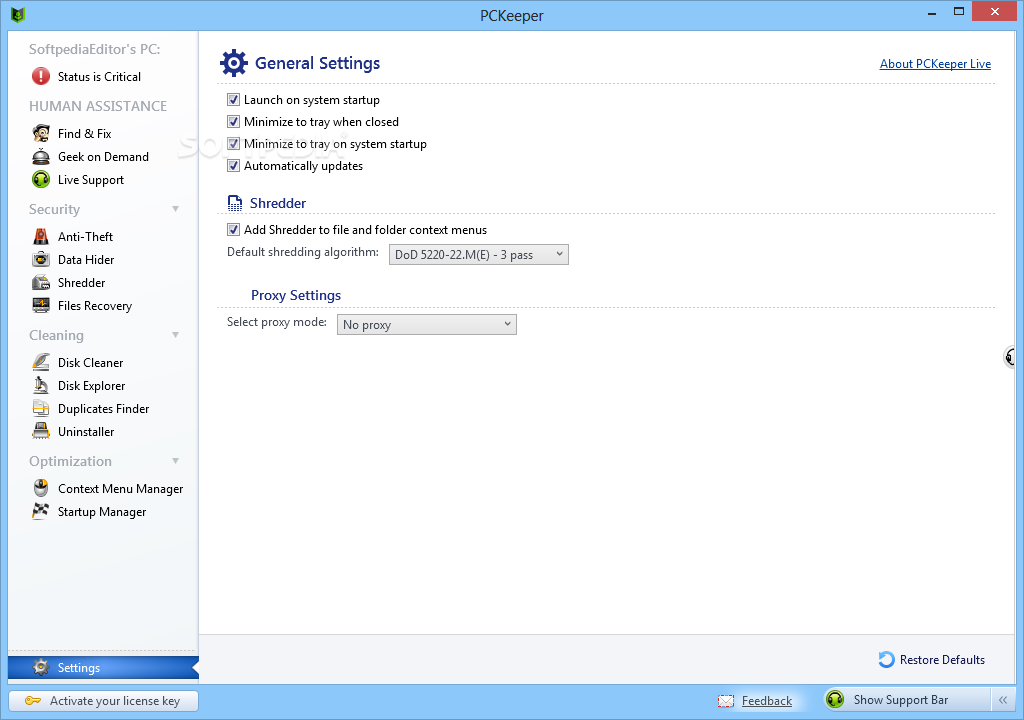Viewport: 1024px width, 720px height.
Task: Collapse the Cleaning section arrow
Action: 175,335
